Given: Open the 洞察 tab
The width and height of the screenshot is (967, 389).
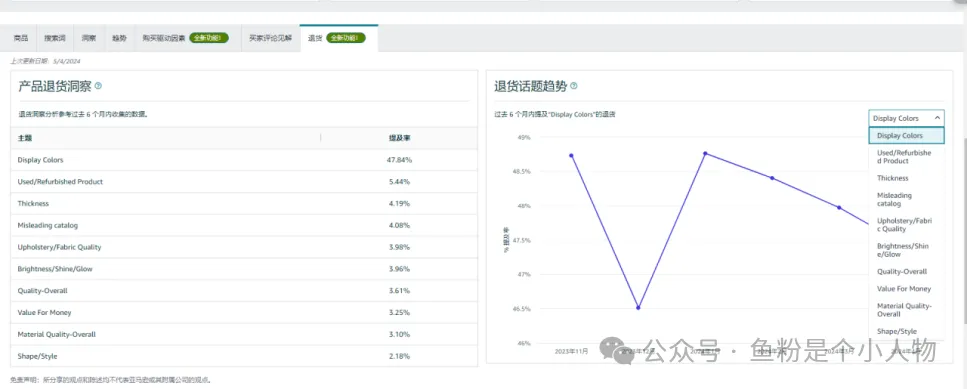Looking at the screenshot, I should click(x=89, y=38).
